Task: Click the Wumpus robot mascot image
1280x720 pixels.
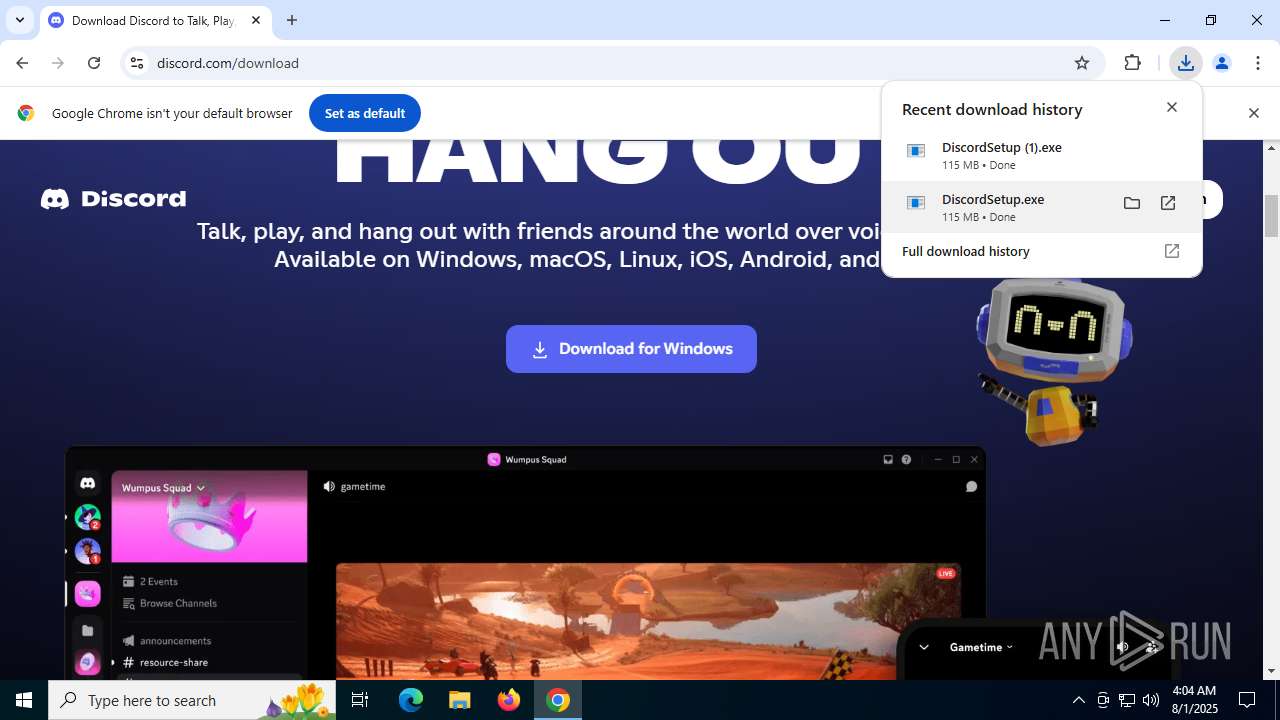Action: click(x=1053, y=362)
